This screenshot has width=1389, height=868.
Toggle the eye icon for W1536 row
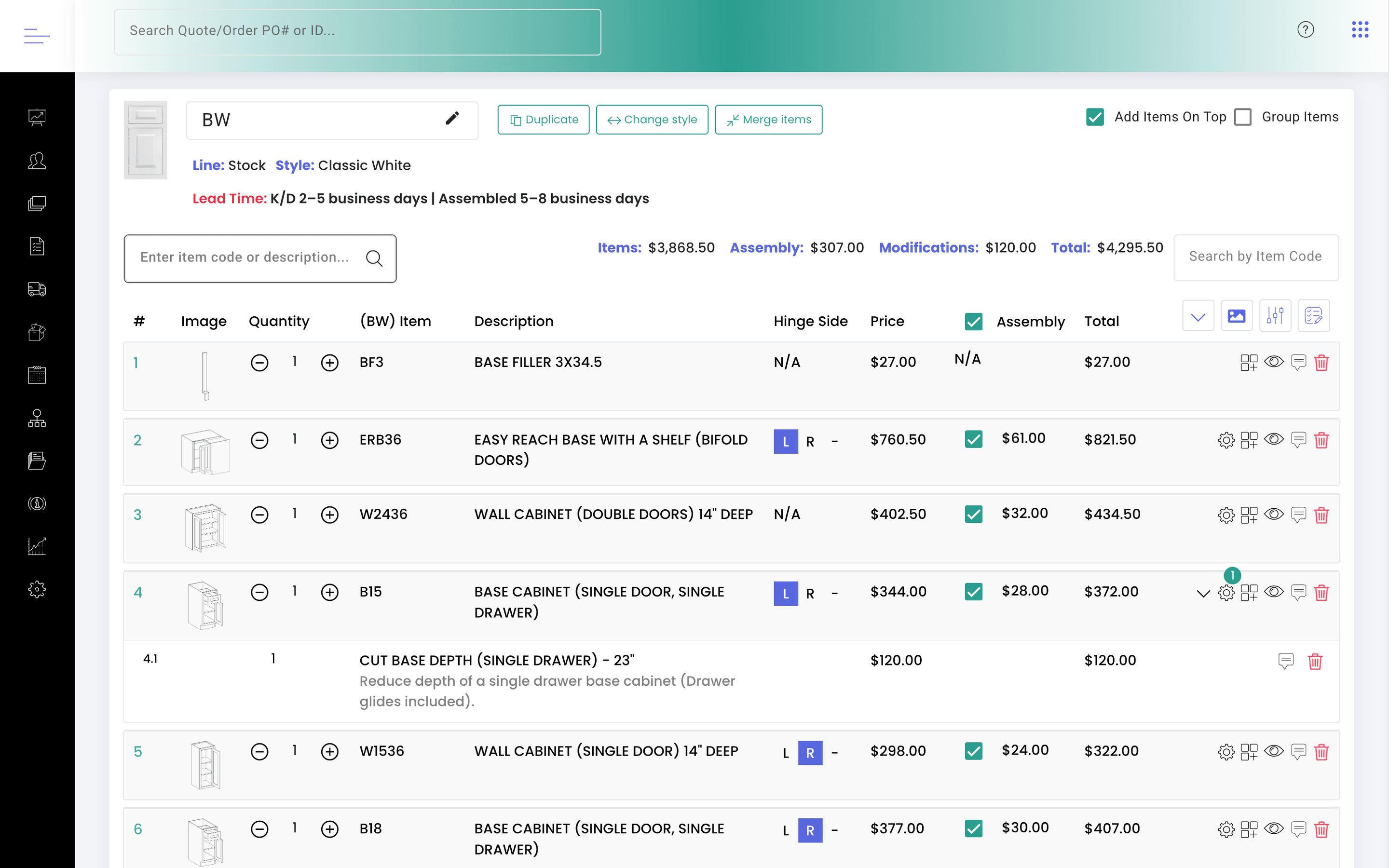[1274, 751]
